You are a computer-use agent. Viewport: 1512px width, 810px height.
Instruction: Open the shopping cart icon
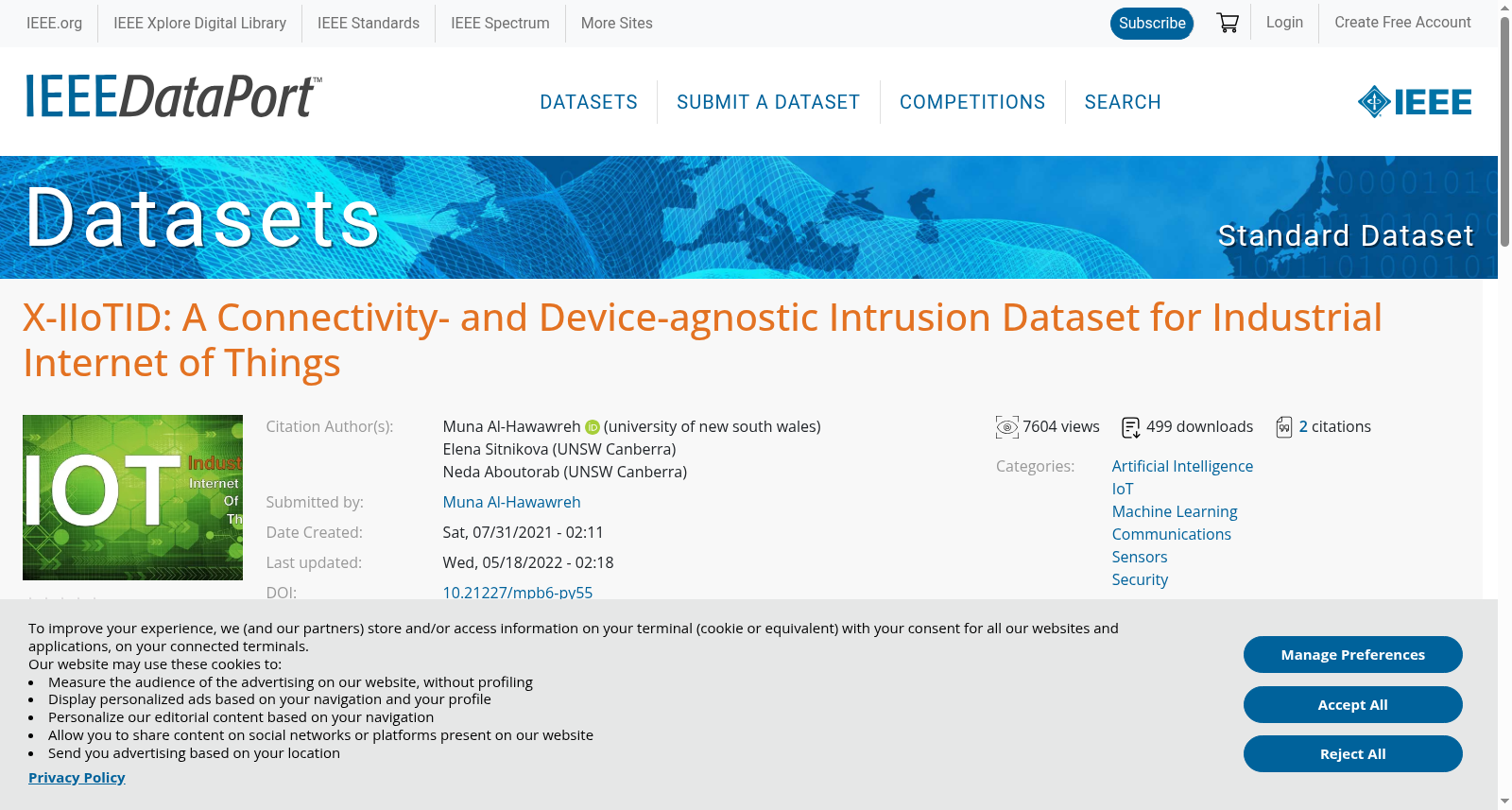pyautogui.click(x=1228, y=23)
